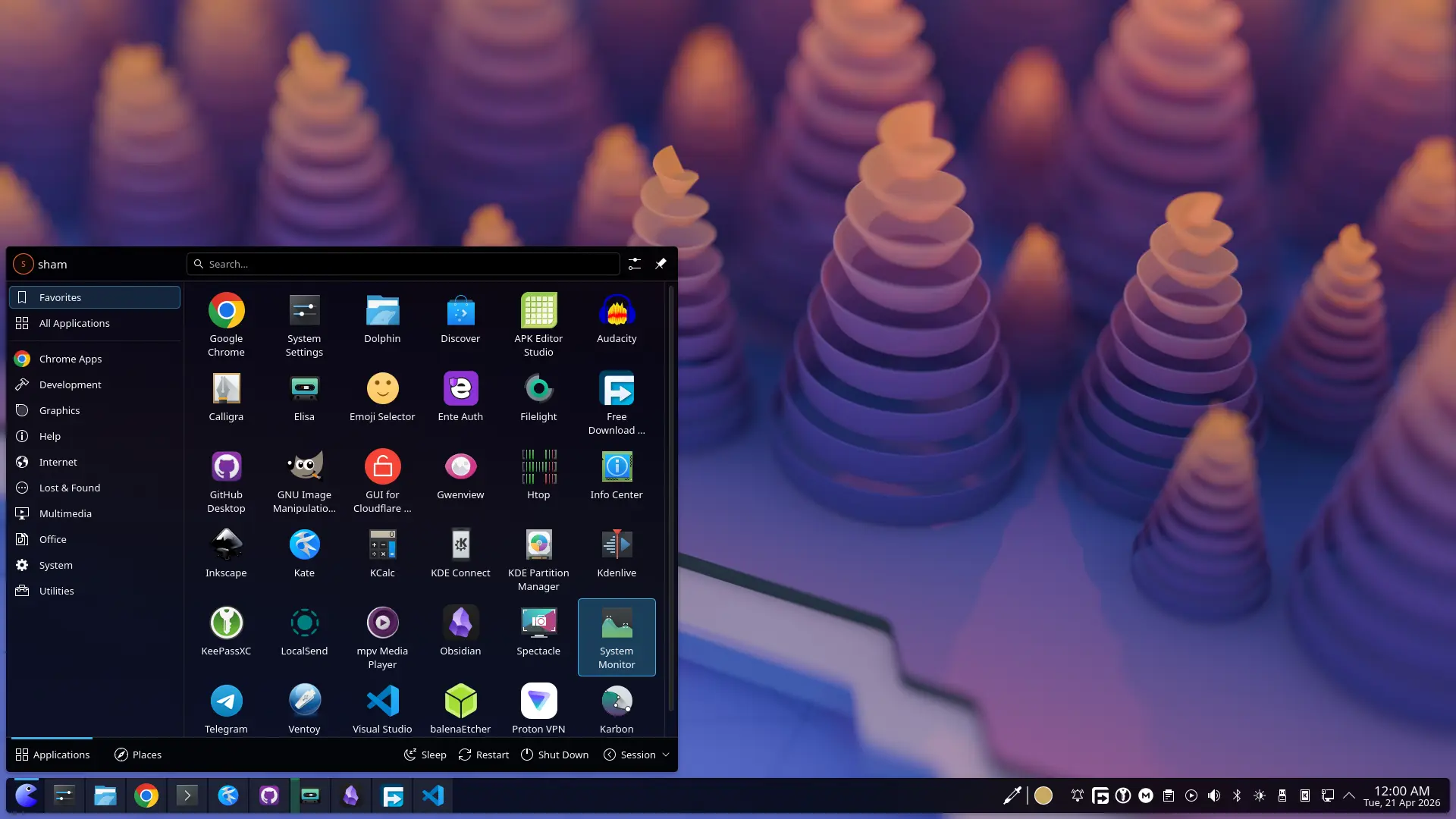Expand hidden system tray icons
Screen dimensions: 1456x819
tap(1349, 795)
